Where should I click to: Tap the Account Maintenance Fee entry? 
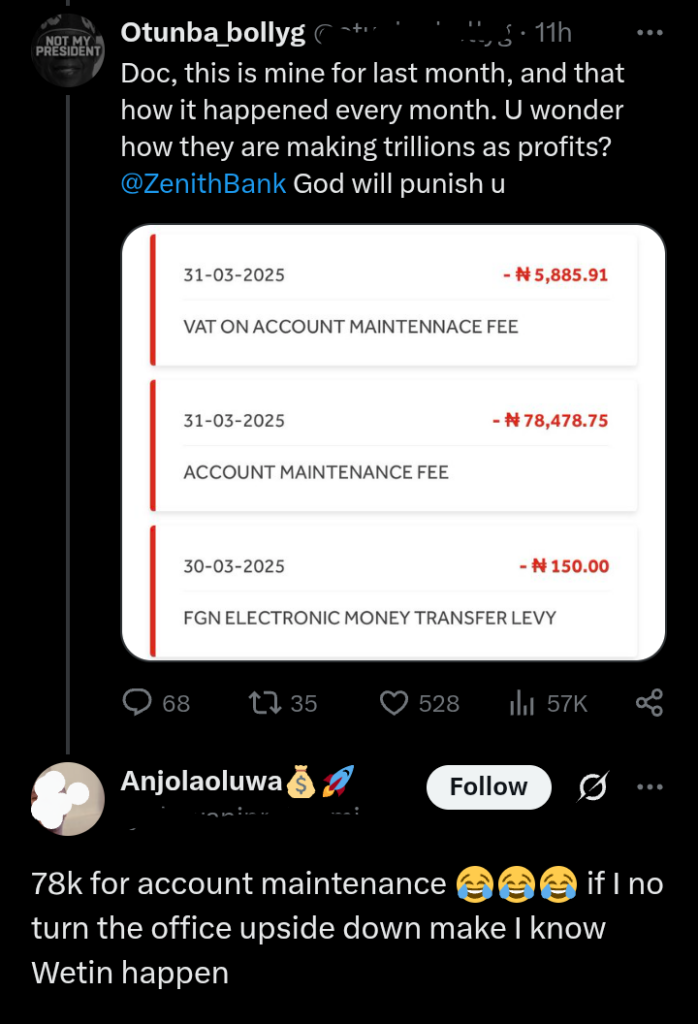(x=394, y=445)
